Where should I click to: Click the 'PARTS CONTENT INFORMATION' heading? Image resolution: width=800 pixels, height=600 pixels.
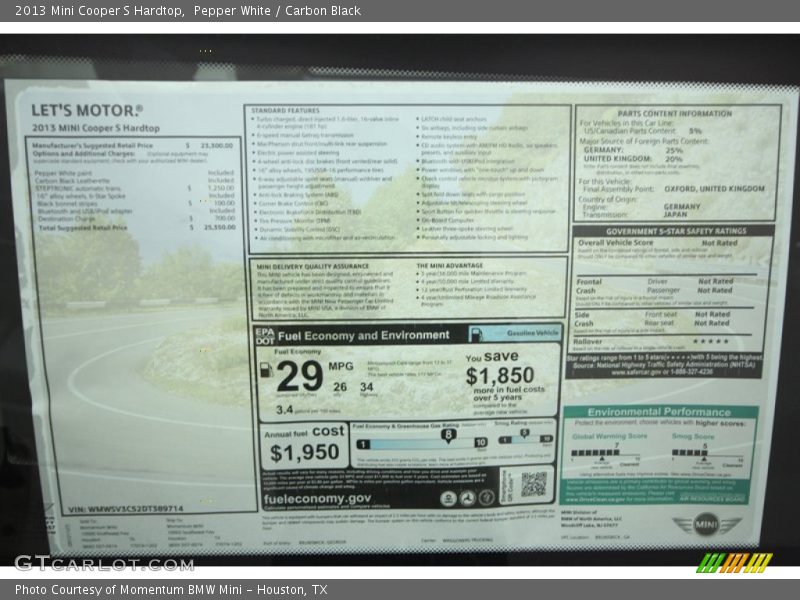pos(674,113)
